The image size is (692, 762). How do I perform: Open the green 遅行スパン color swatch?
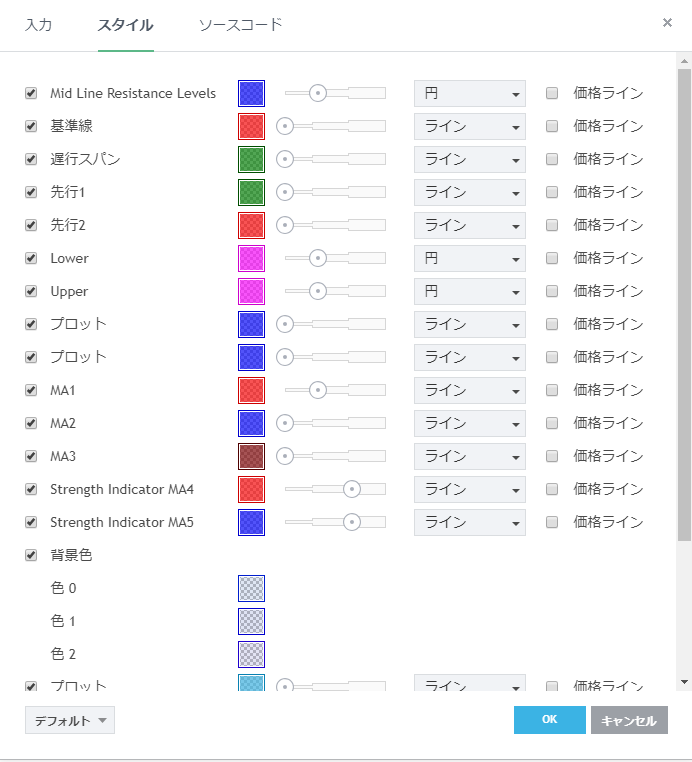point(251,159)
